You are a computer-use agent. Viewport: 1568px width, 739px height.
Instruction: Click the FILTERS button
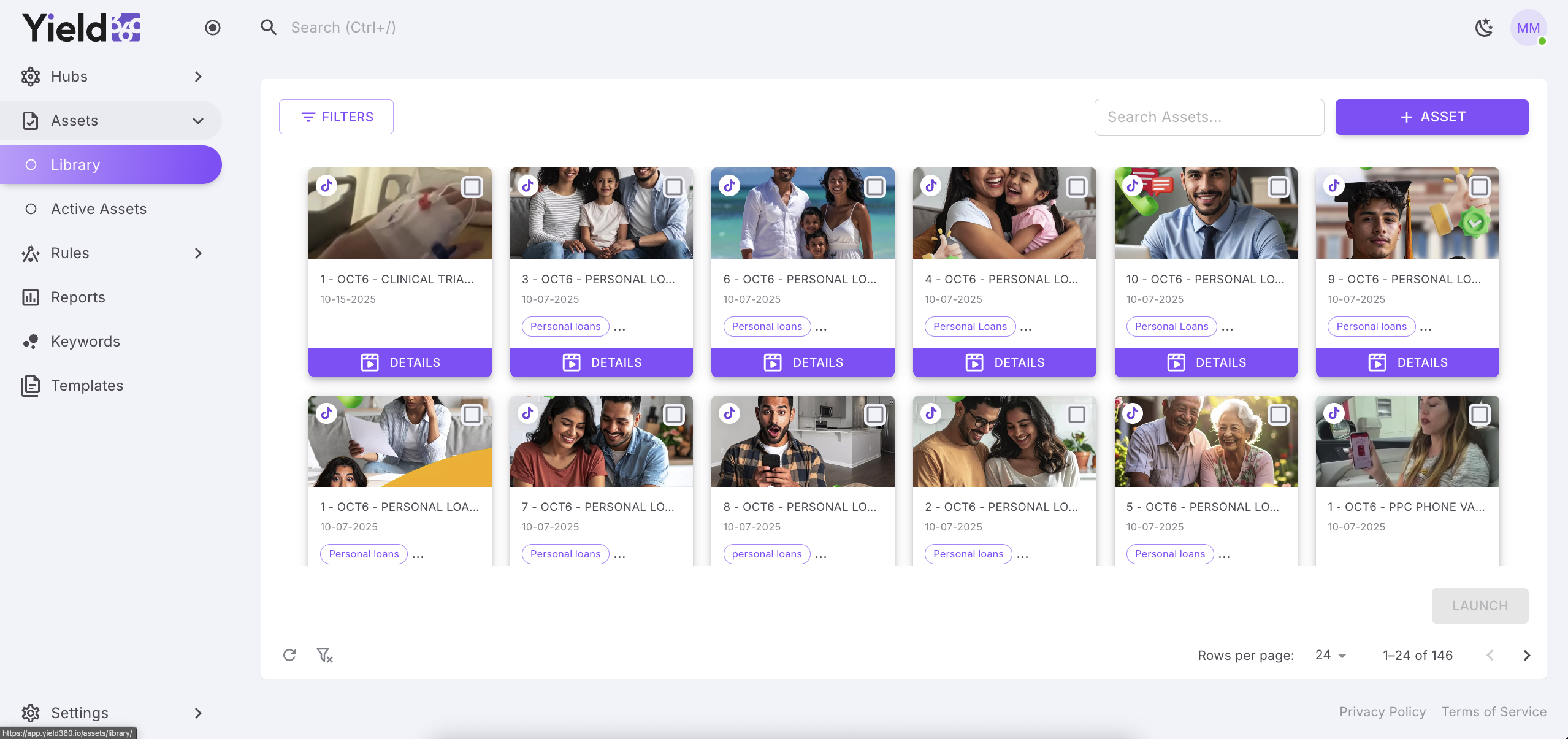coord(336,117)
